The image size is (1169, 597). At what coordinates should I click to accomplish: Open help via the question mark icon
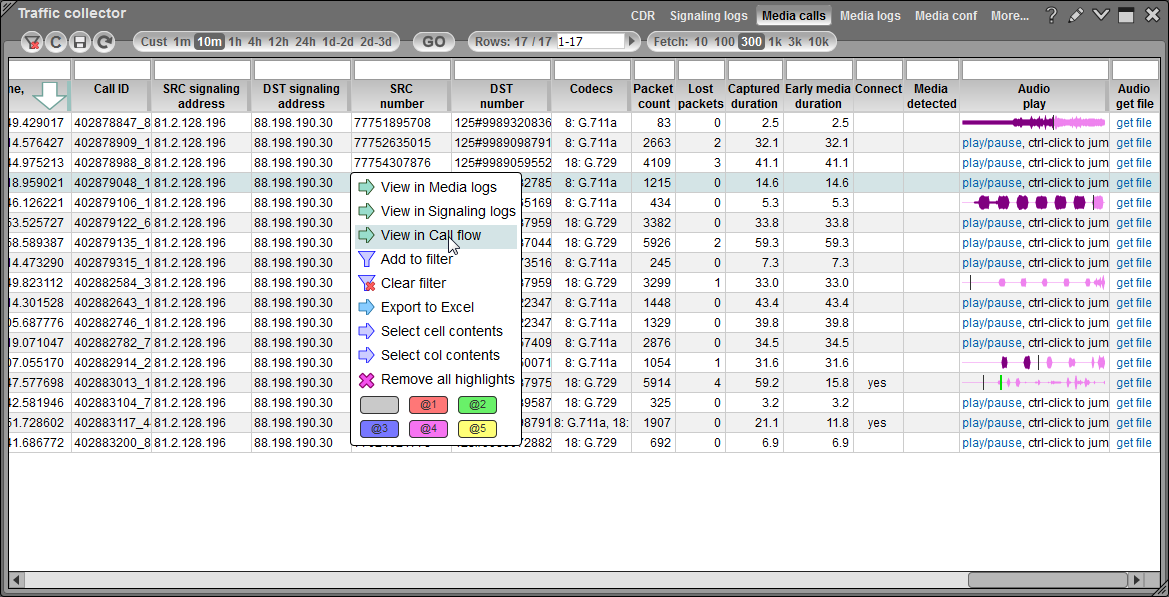coord(1052,15)
